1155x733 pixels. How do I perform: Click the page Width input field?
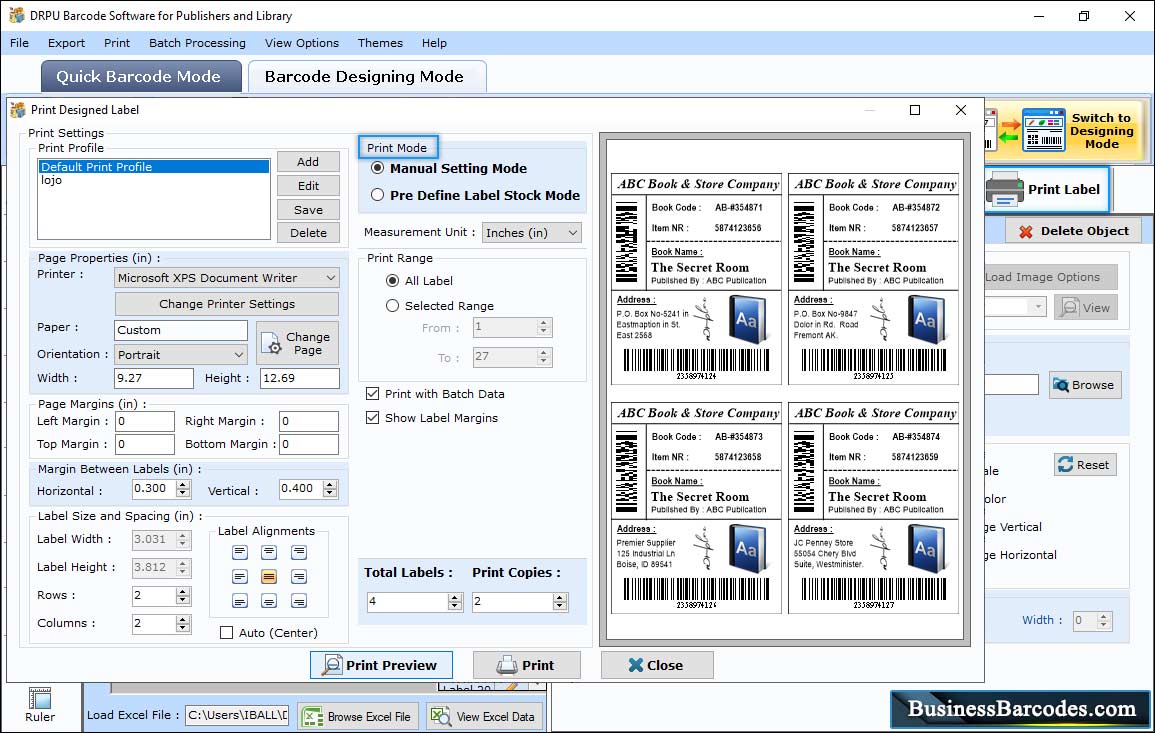[154, 378]
